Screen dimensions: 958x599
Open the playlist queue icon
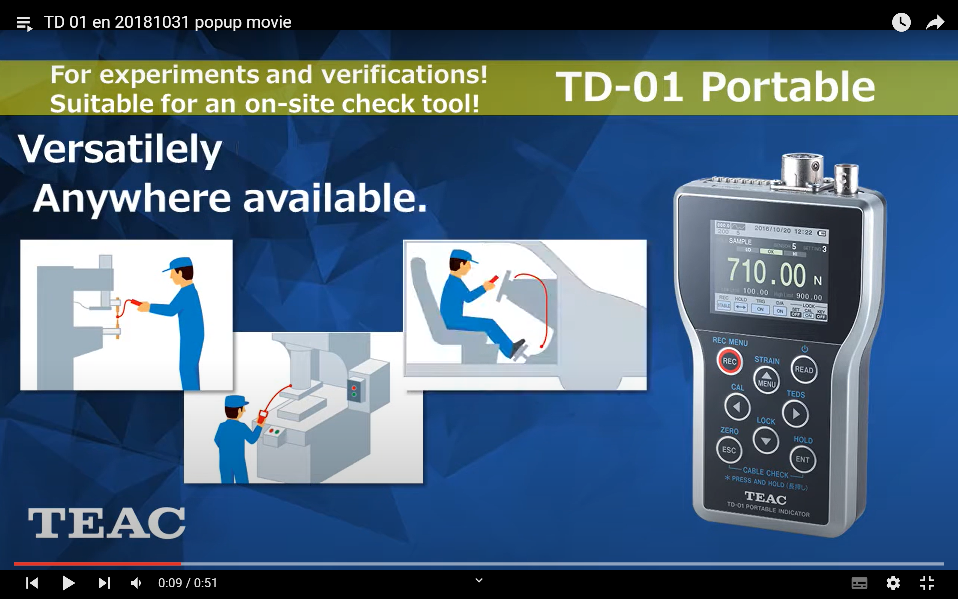tap(24, 23)
